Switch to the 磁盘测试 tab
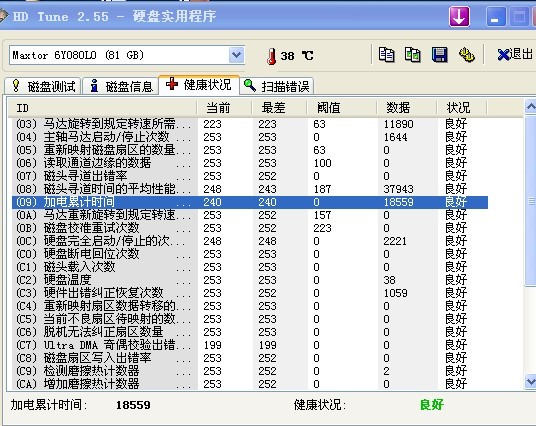 [x=43, y=86]
